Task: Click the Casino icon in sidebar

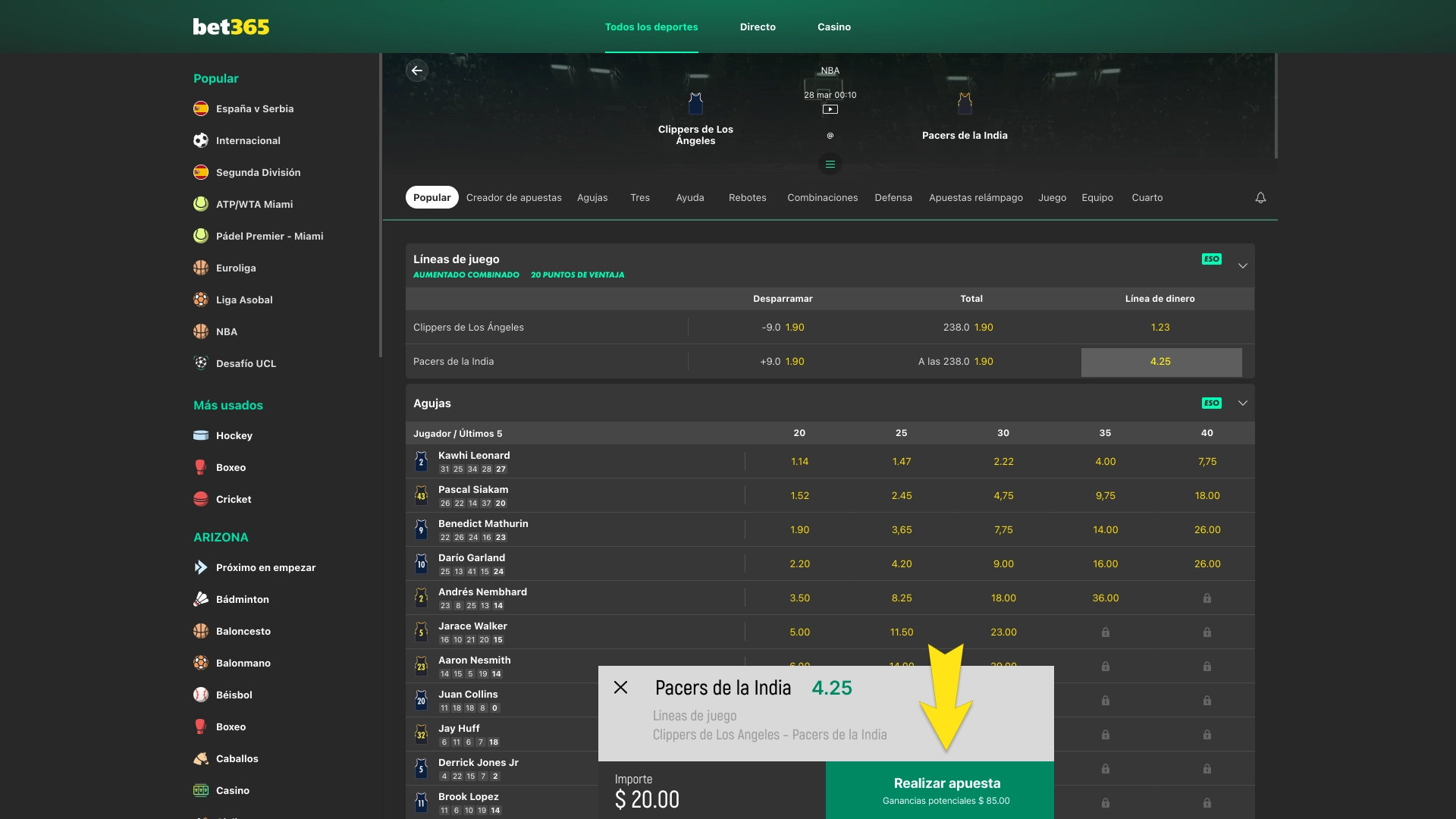Action: pyautogui.click(x=201, y=790)
